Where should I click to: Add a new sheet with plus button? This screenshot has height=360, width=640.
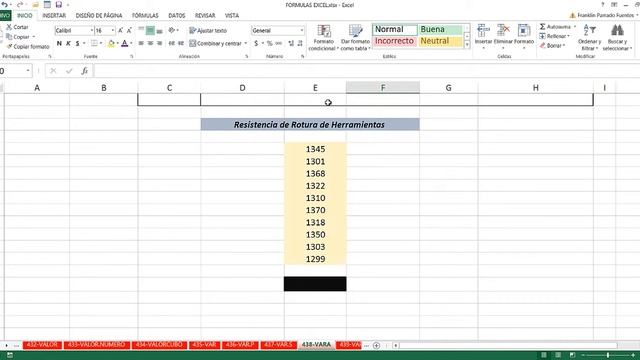(376, 346)
